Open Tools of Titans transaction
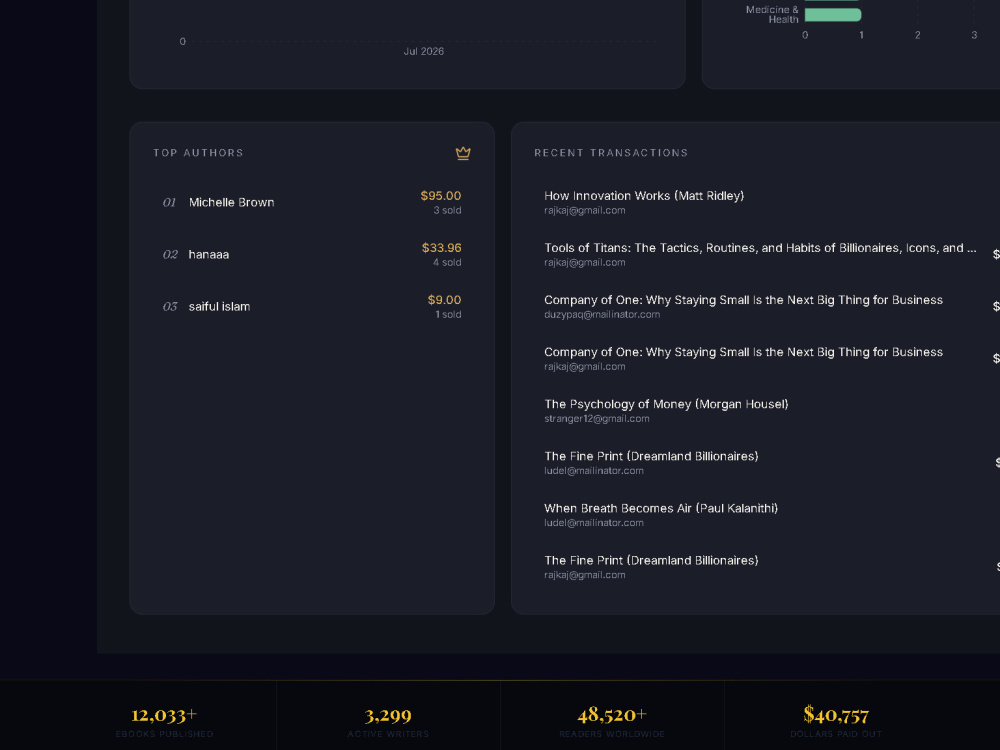1000x750 pixels. pyautogui.click(x=760, y=248)
